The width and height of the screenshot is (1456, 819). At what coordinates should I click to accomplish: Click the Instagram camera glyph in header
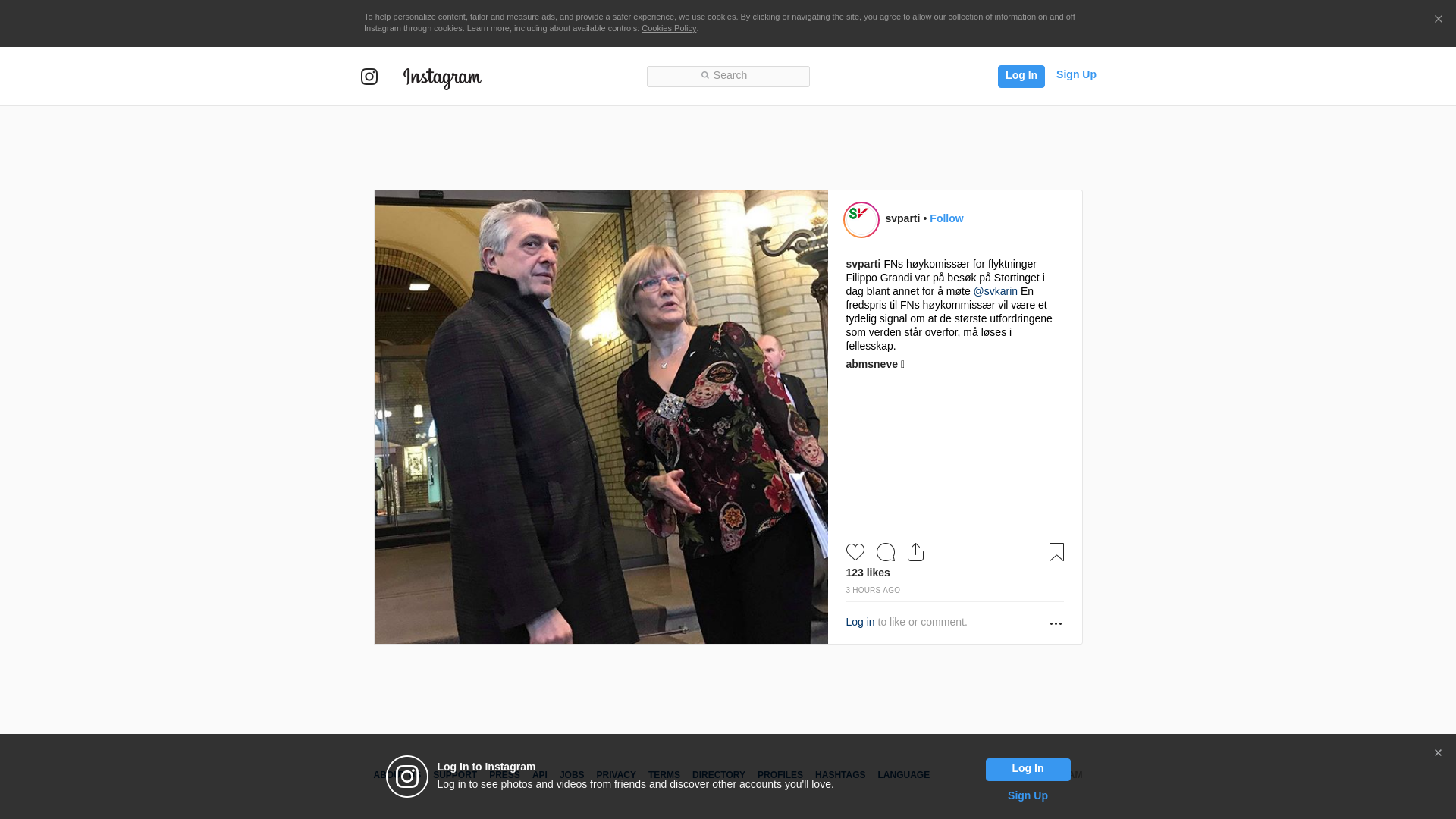tap(369, 77)
